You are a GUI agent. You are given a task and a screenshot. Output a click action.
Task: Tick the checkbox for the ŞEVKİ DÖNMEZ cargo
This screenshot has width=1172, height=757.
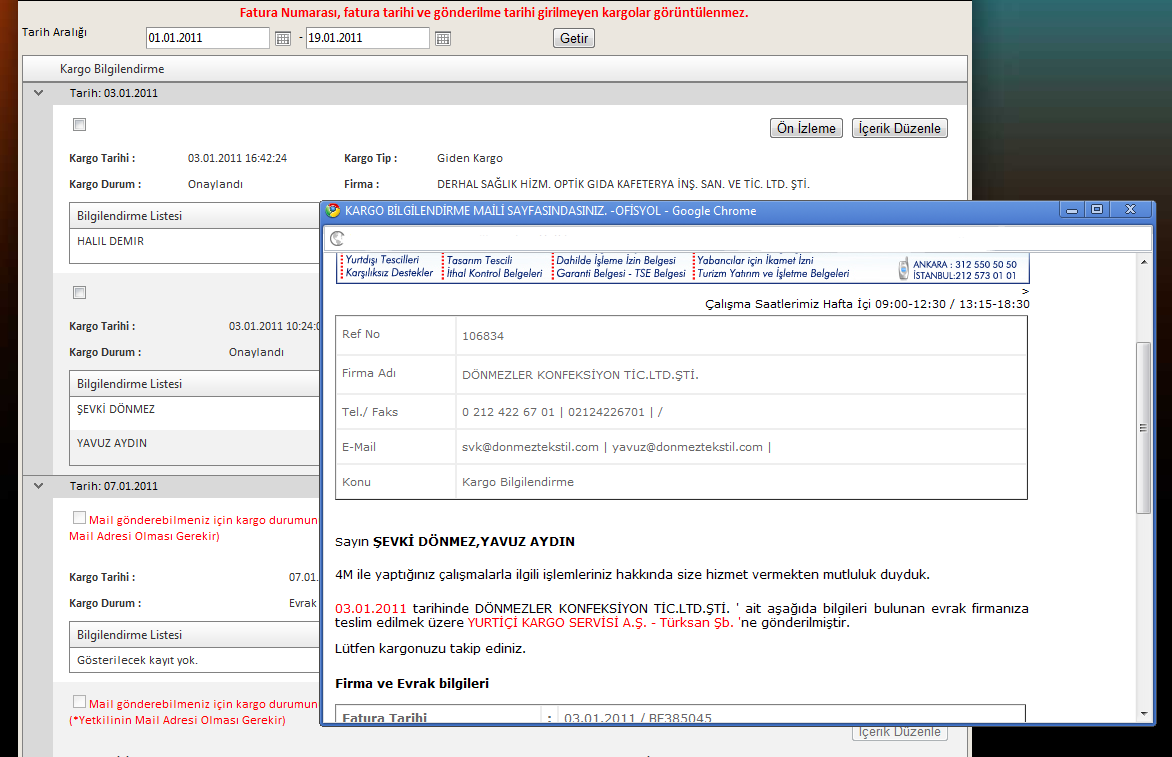(x=80, y=292)
